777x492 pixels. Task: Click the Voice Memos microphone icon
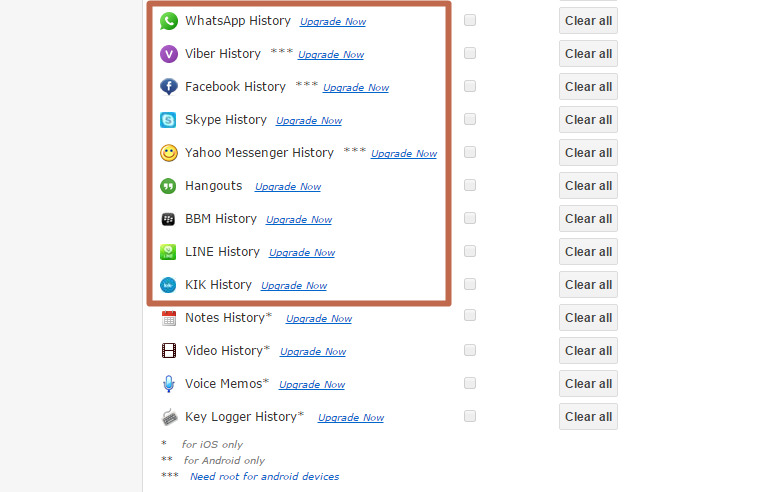(169, 384)
